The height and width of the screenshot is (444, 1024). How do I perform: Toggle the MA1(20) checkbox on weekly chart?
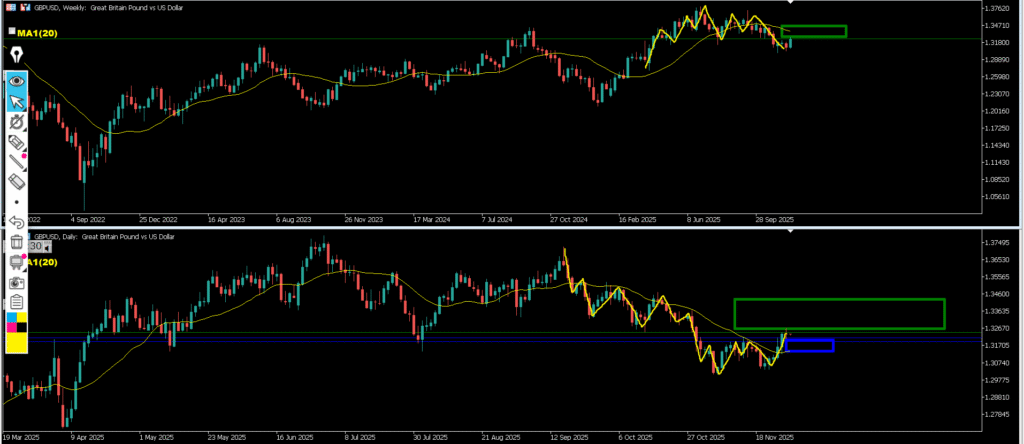pyautogui.click(x=11, y=32)
